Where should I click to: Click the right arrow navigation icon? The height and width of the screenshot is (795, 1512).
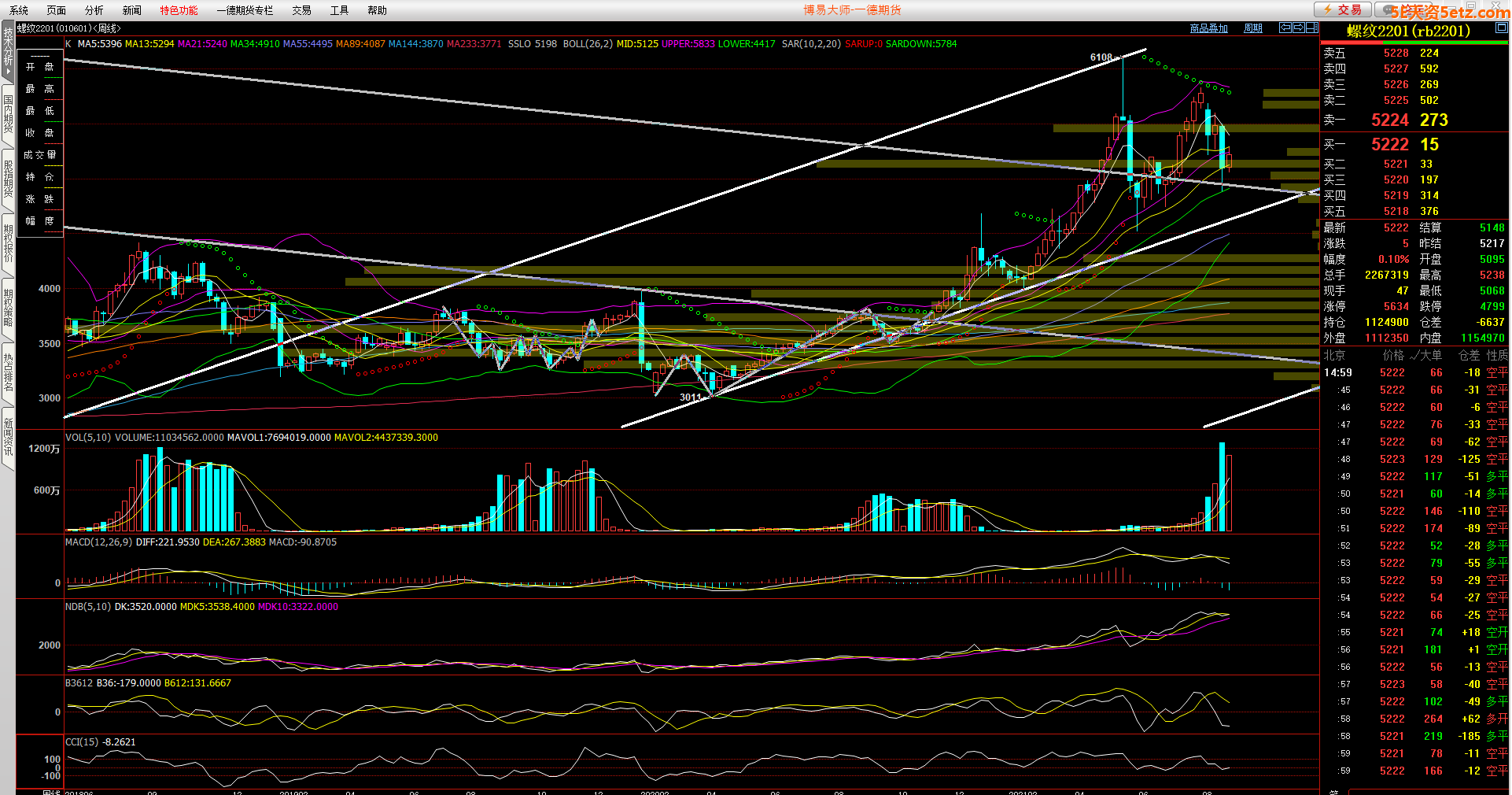(x=1298, y=28)
